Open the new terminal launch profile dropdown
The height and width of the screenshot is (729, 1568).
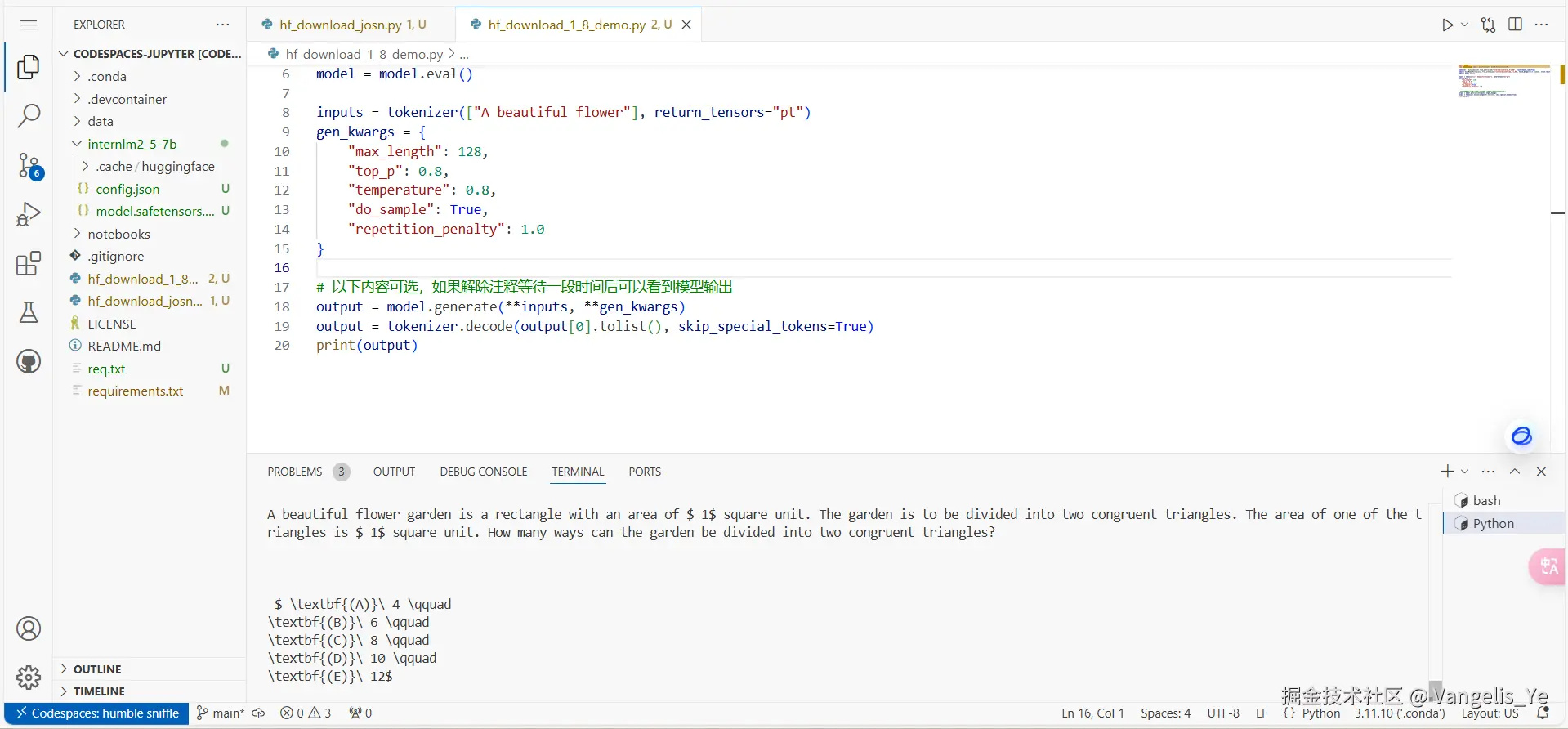[x=1465, y=472]
